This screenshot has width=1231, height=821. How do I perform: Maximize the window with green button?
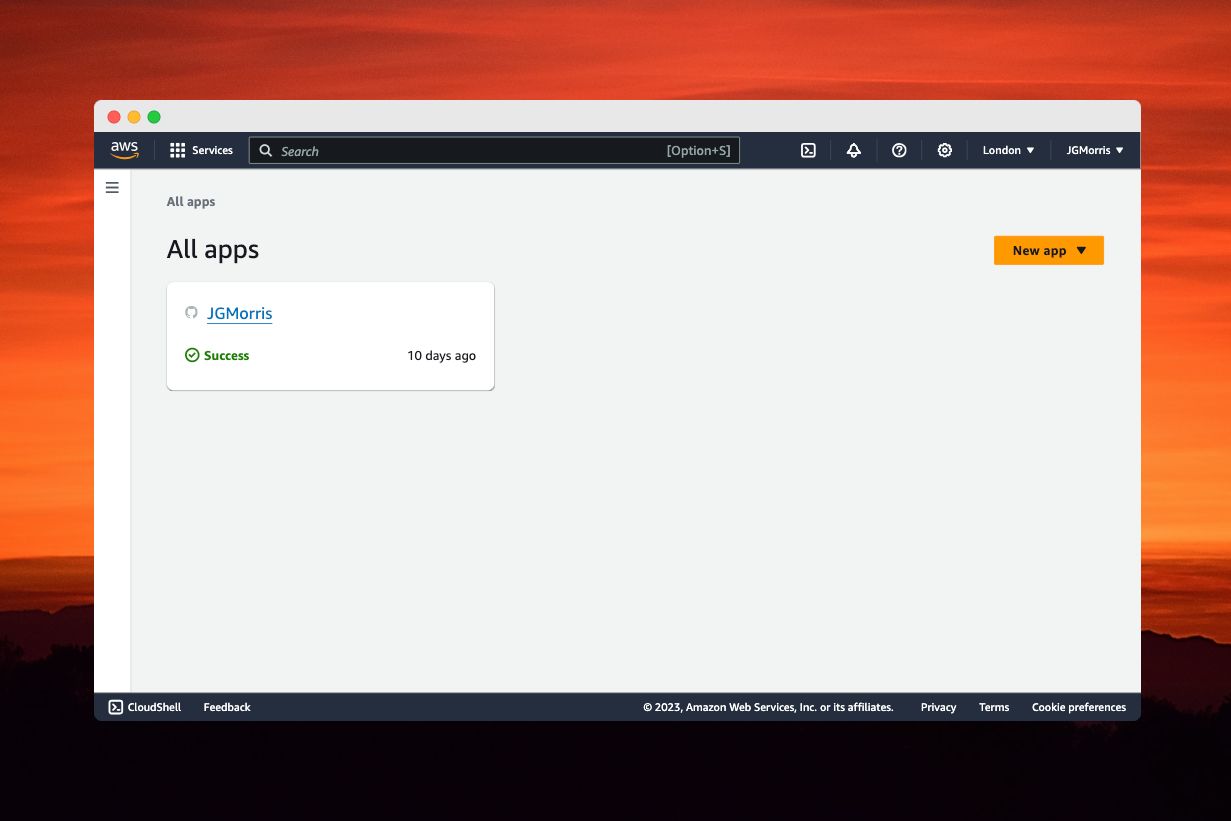[154, 117]
